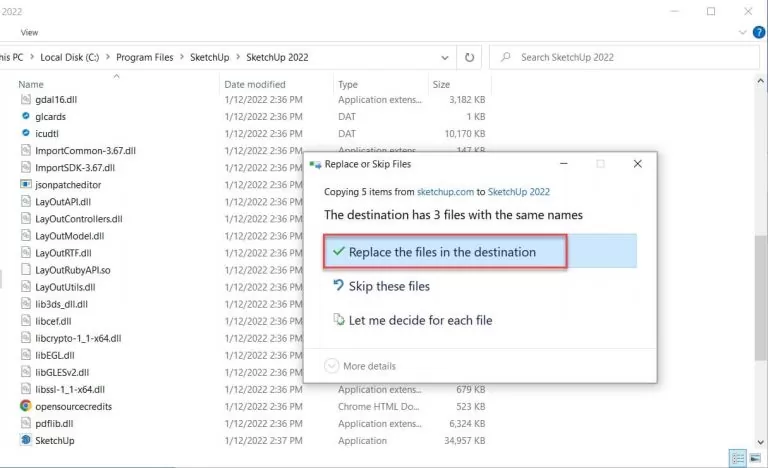This screenshot has width=768, height=468.
Task: Select the opensourcecredits Chrome HTML icon
Action: pyautogui.click(x=26, y=406)
